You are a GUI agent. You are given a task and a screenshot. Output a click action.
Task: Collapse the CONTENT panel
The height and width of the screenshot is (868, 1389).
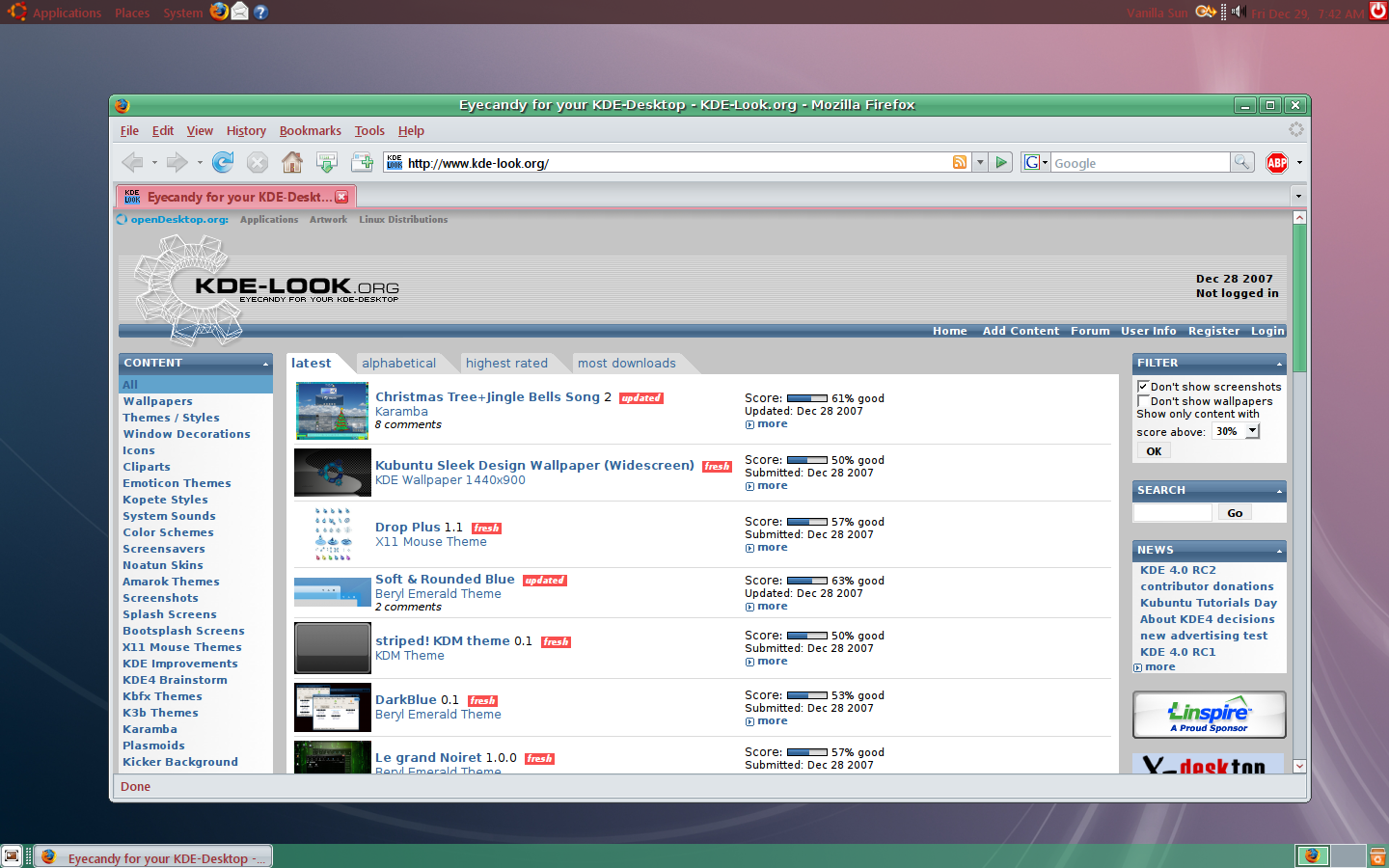pyautogui.click(x=265, y=364)
